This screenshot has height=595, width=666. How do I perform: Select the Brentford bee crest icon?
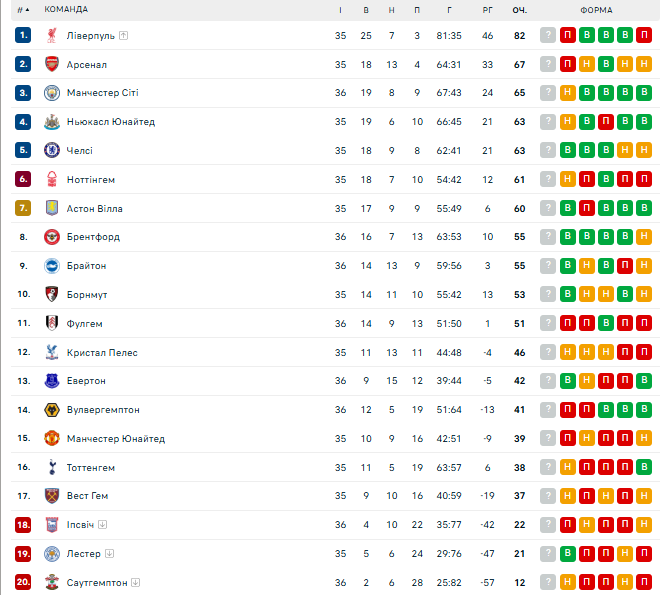pos(52,237)
